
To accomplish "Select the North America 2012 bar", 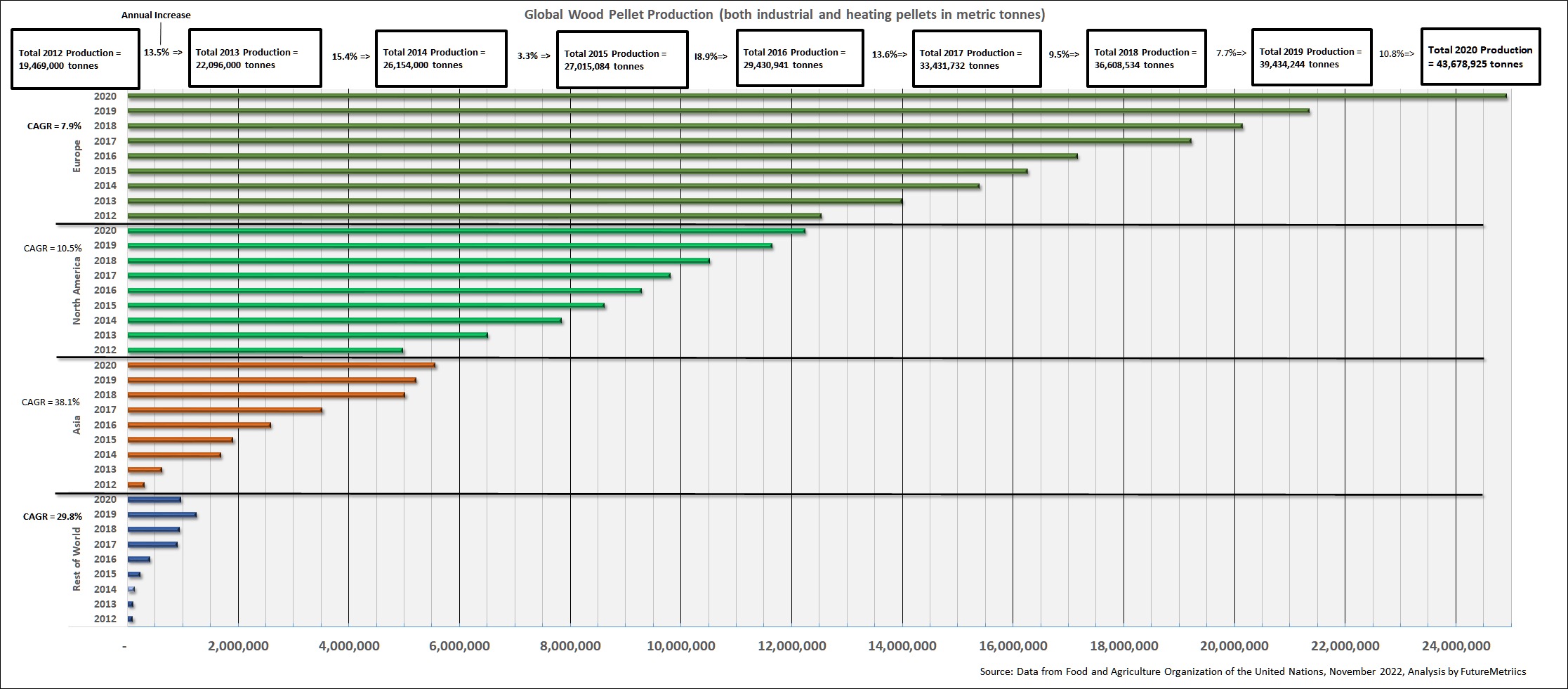I will [265, 350].
